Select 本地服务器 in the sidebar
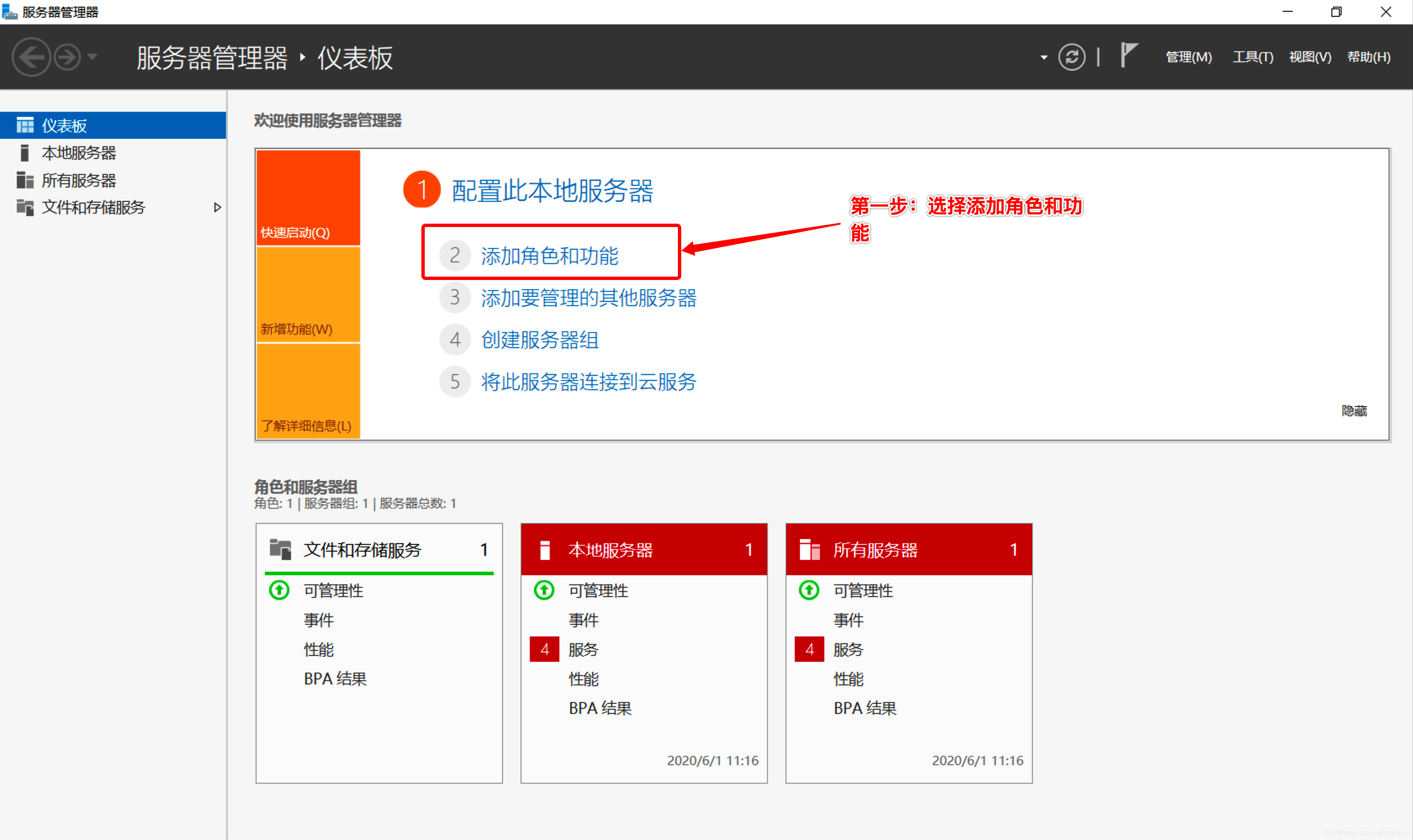 113,152
